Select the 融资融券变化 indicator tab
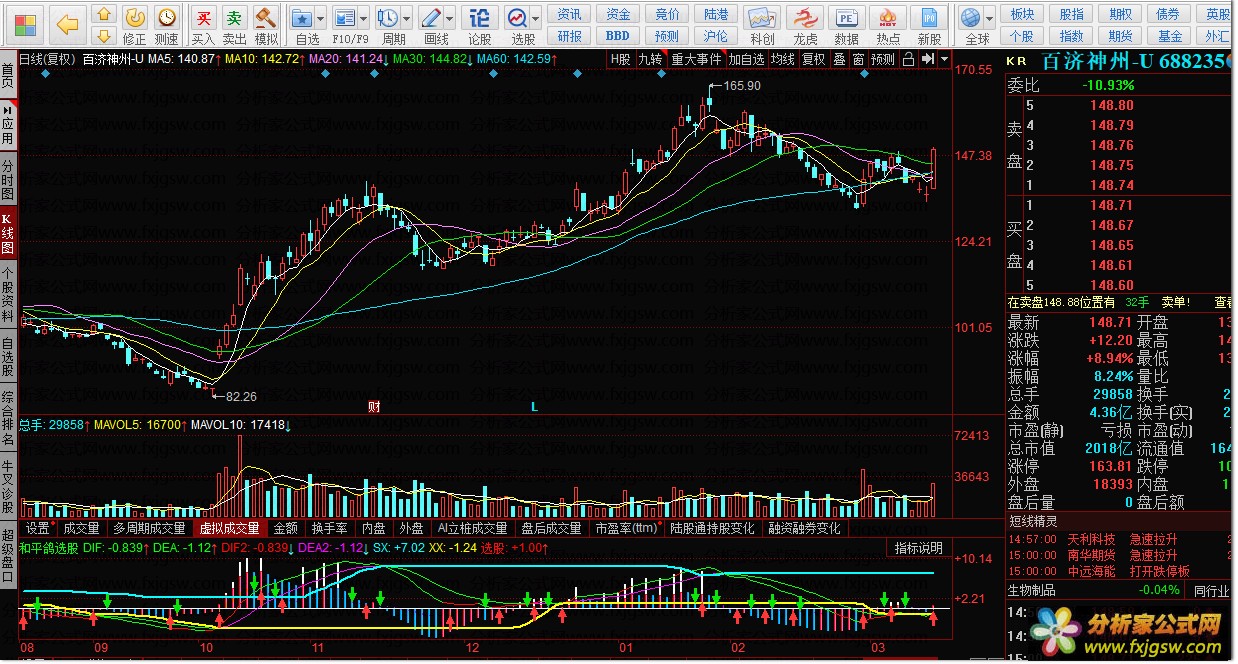Image resolution: width=1238 pixels, height=664 pixels. pos(805,528)
